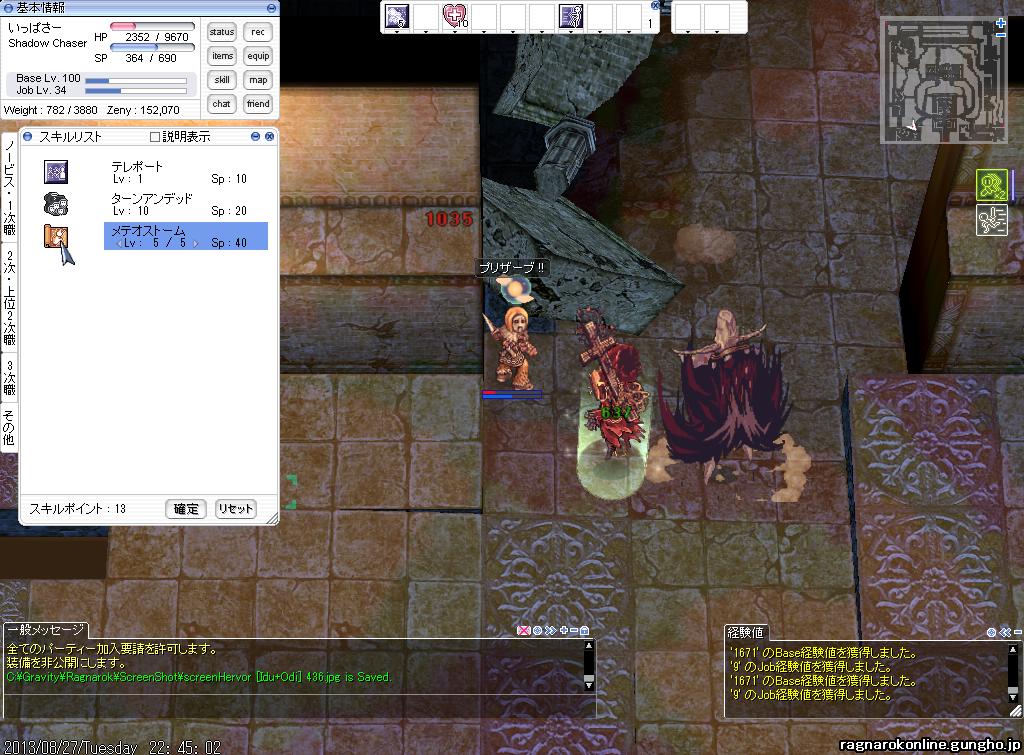Use the first hotbar skill with count 5

point(396,16)
